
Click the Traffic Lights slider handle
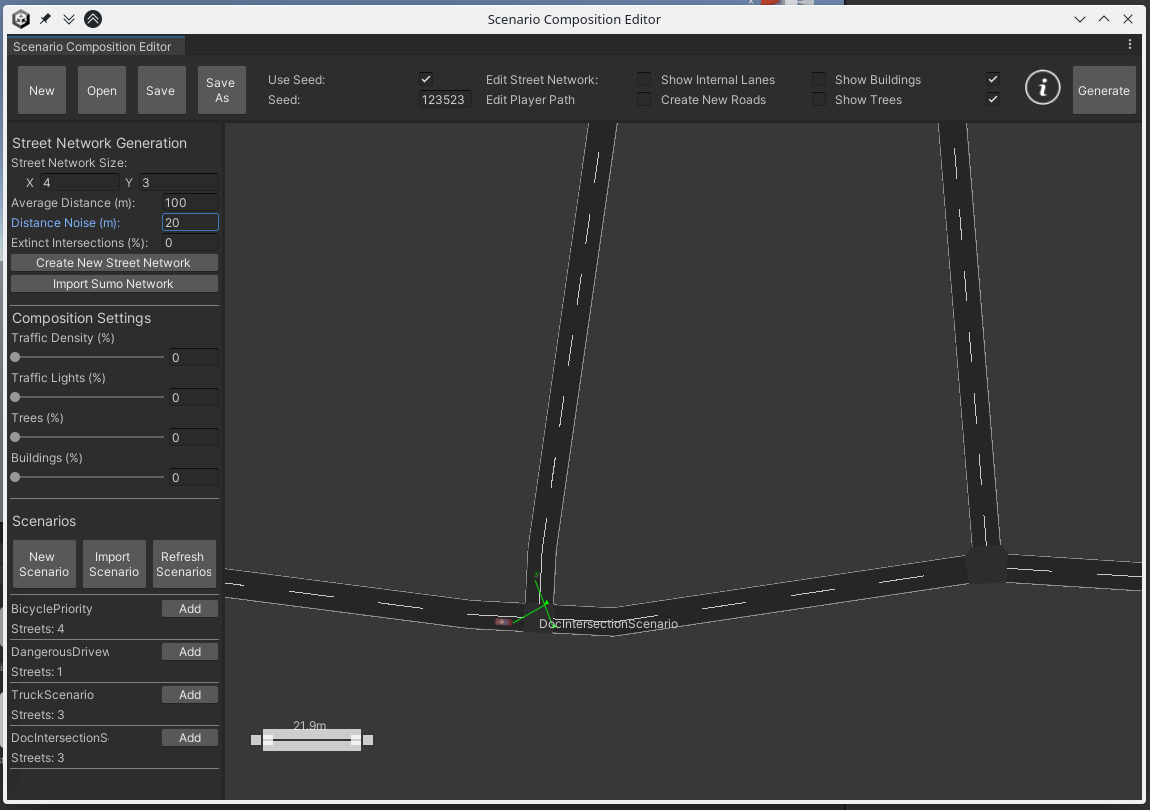pyautogui.click(x=15, y=397)
